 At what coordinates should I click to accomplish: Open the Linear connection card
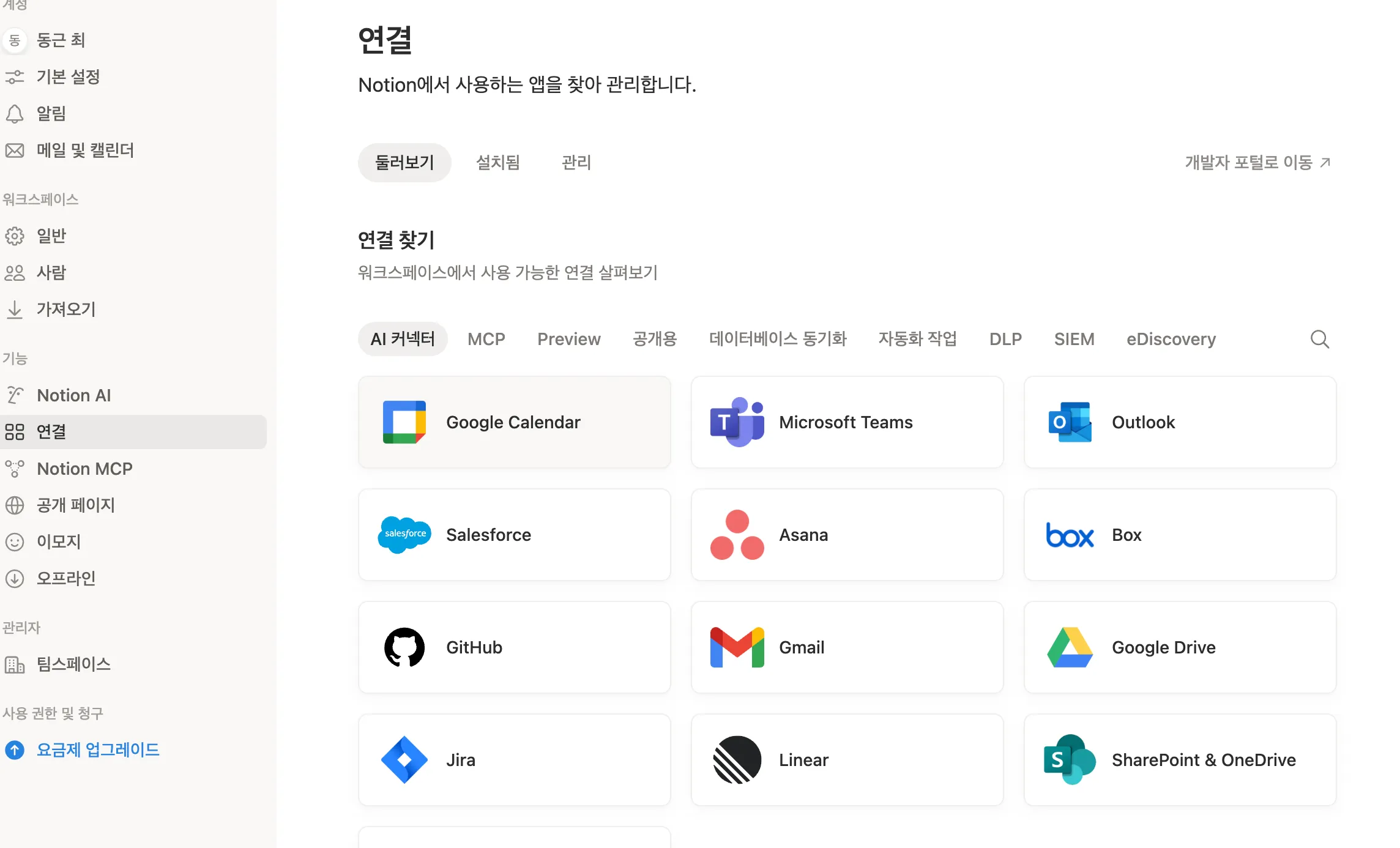point(847,760)
